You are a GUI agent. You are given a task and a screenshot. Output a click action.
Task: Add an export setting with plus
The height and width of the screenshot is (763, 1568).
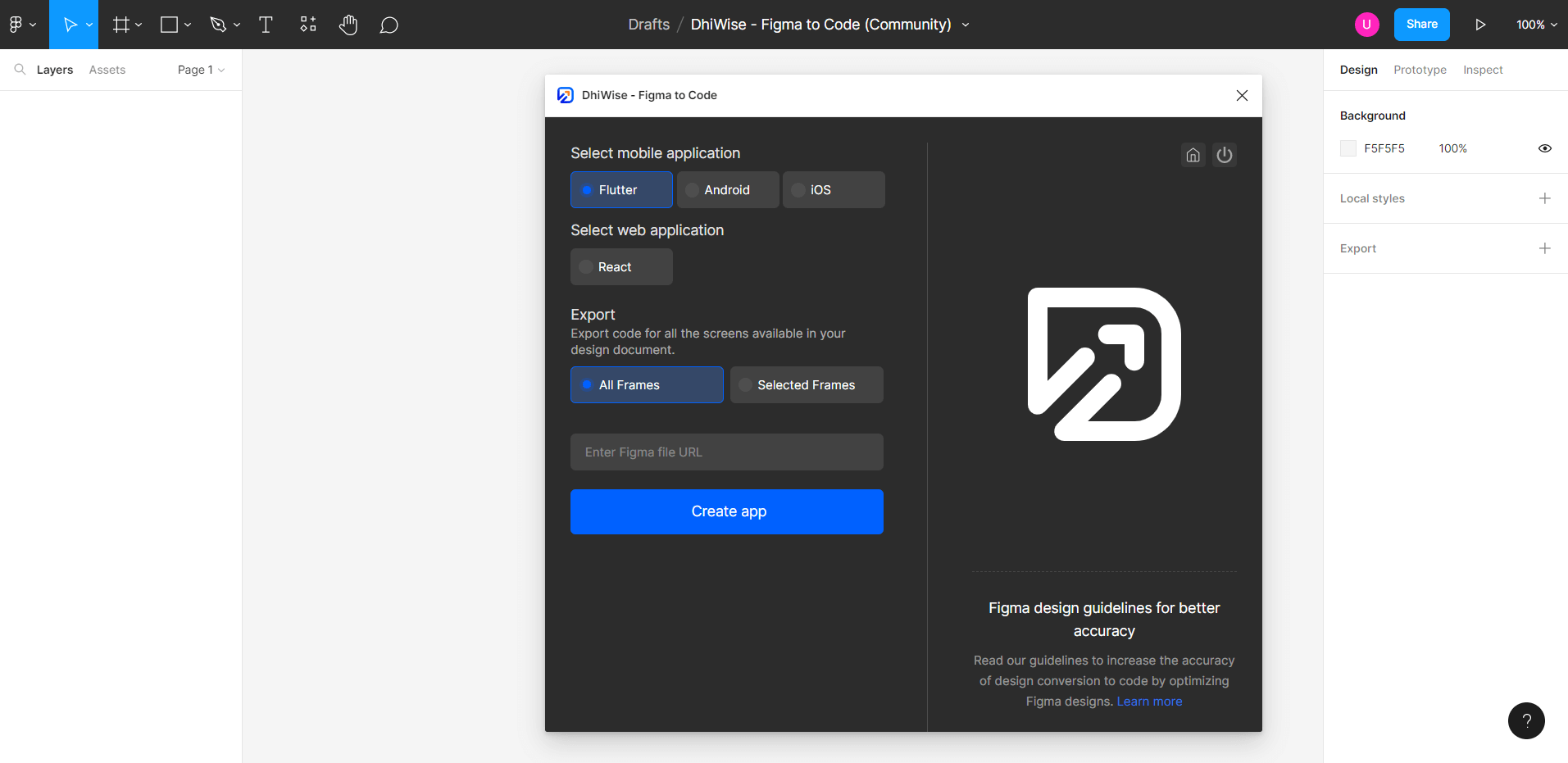(1545, 248)
